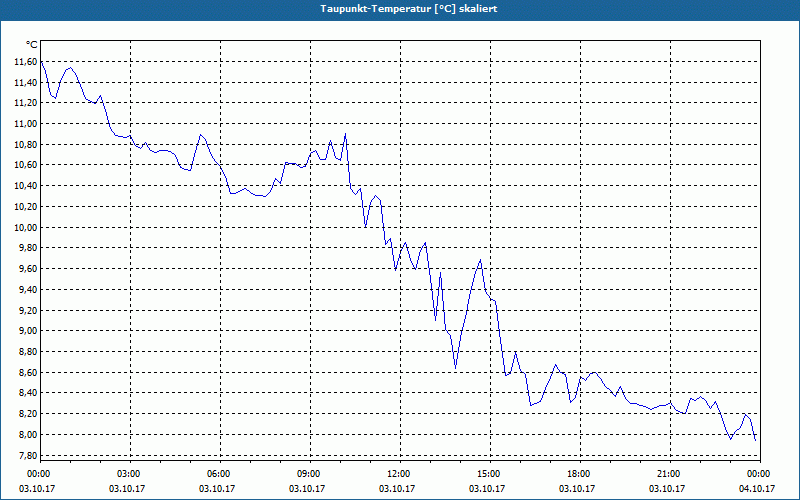Pick the 10,60 axis tick label
Screen dimensions: 800x500
[26, 165]
